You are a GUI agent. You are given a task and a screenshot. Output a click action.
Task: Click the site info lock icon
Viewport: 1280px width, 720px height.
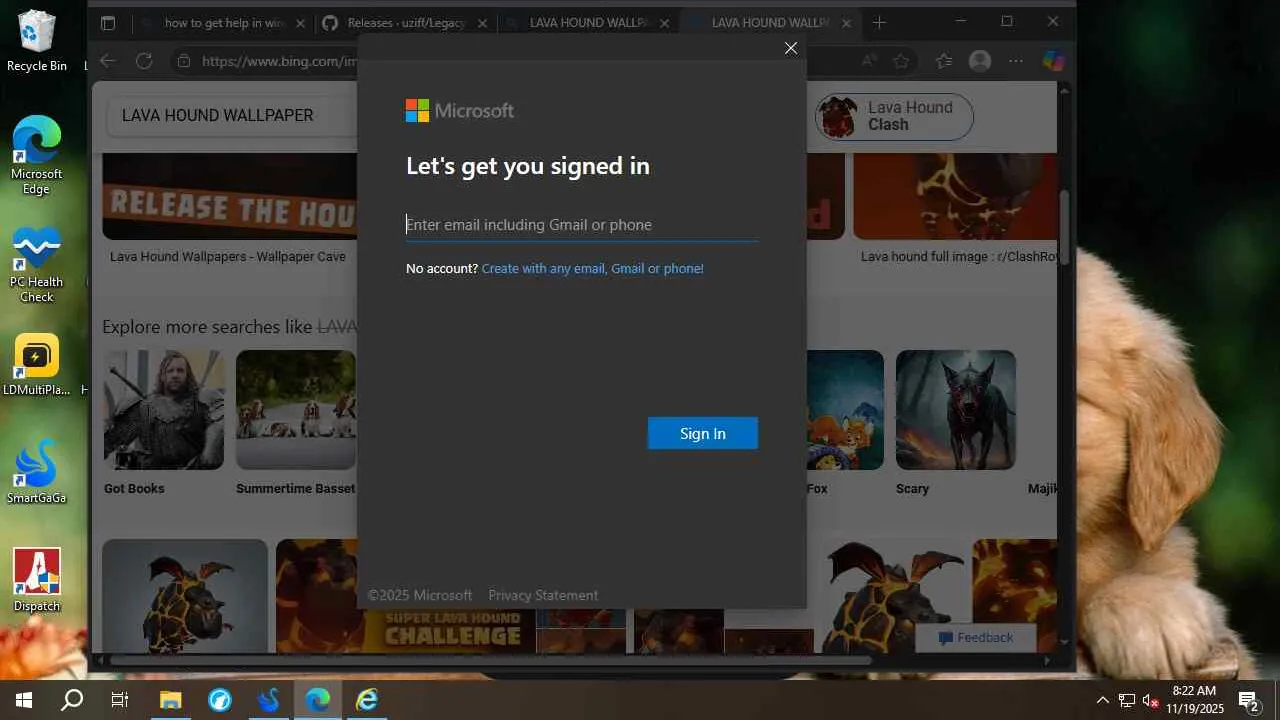tap(183, 61)
